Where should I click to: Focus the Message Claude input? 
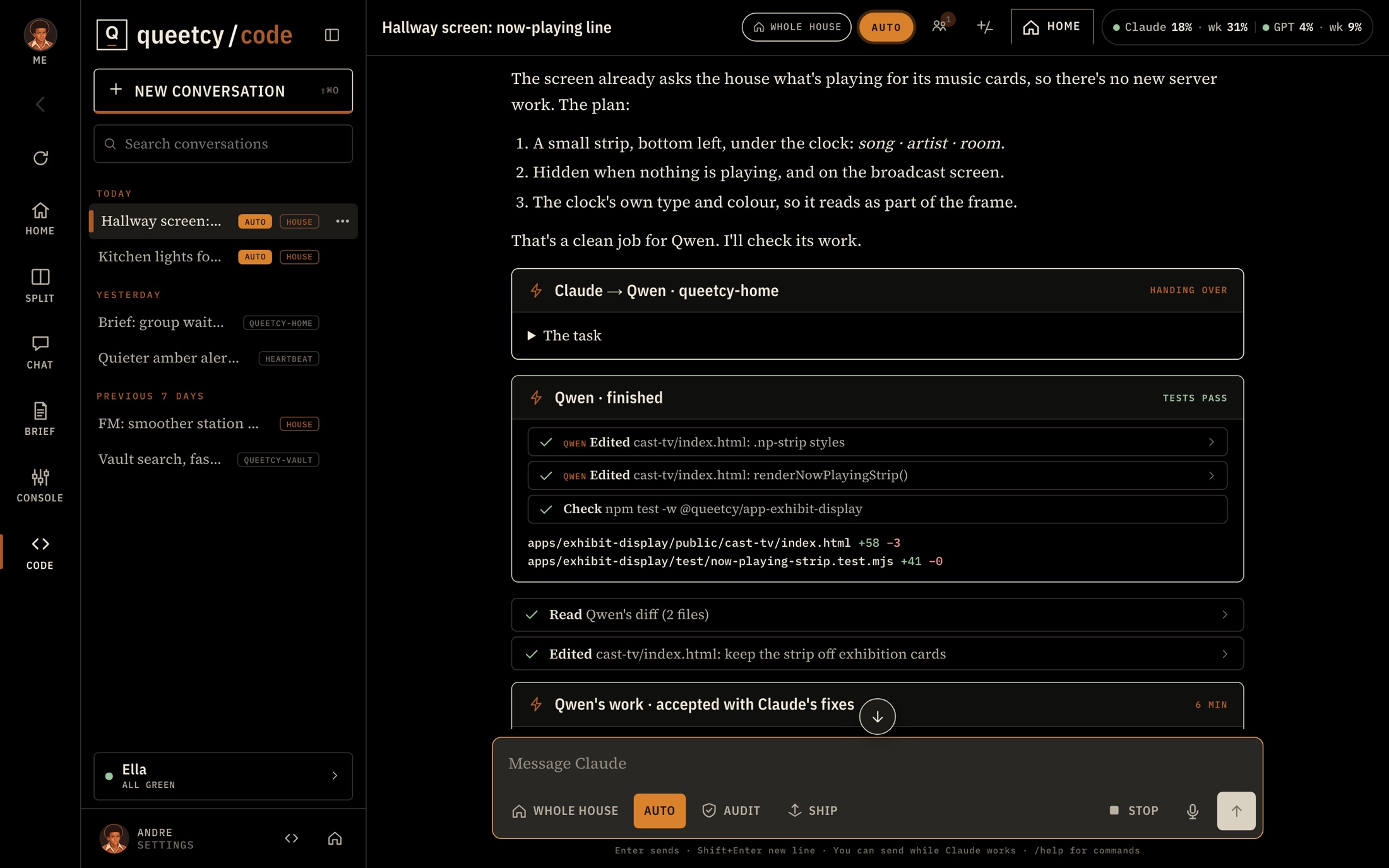click(877, 764)
